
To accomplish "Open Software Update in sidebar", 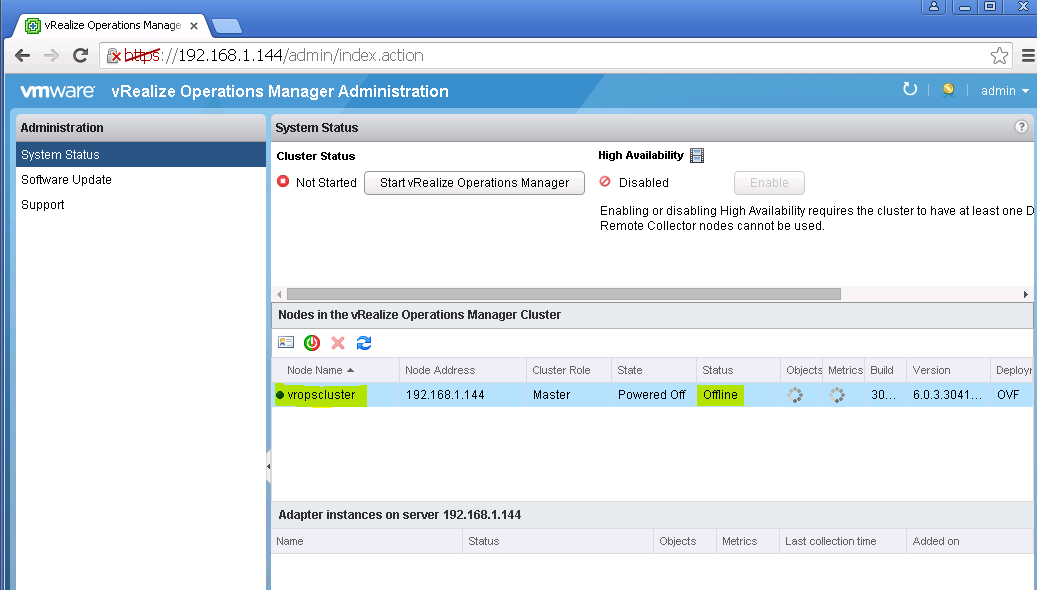I will (66, 180).
